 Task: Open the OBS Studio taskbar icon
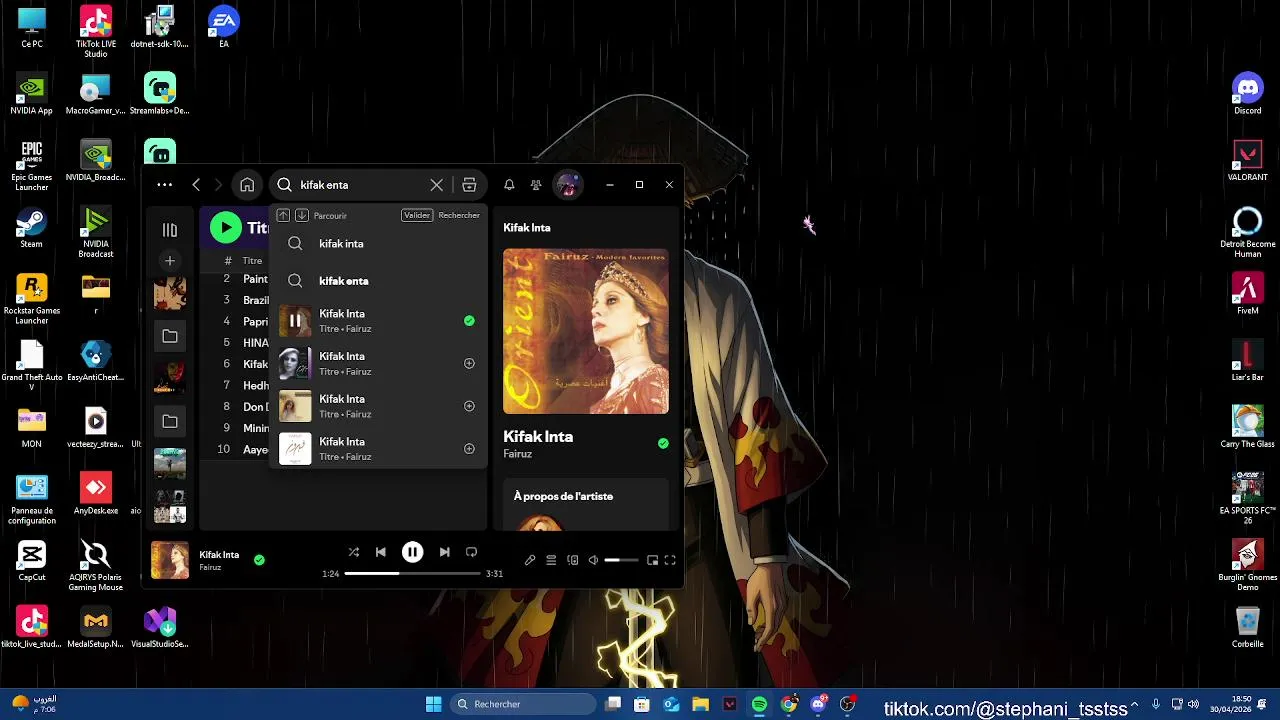[x=848, y=704]
